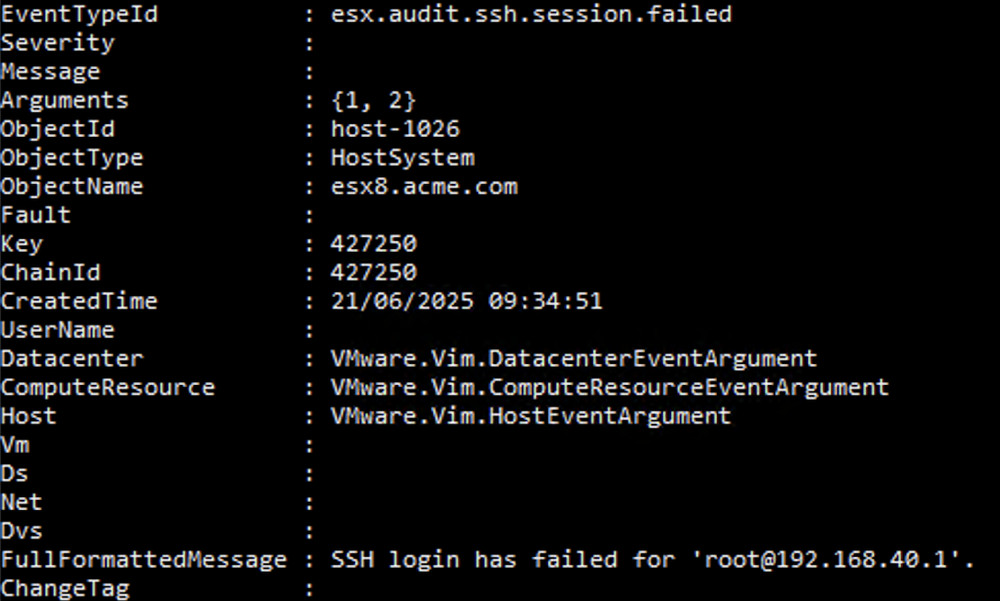1000x601 pixels.
Task: Click the SSH login has failed message
Action: coord(652,559)
